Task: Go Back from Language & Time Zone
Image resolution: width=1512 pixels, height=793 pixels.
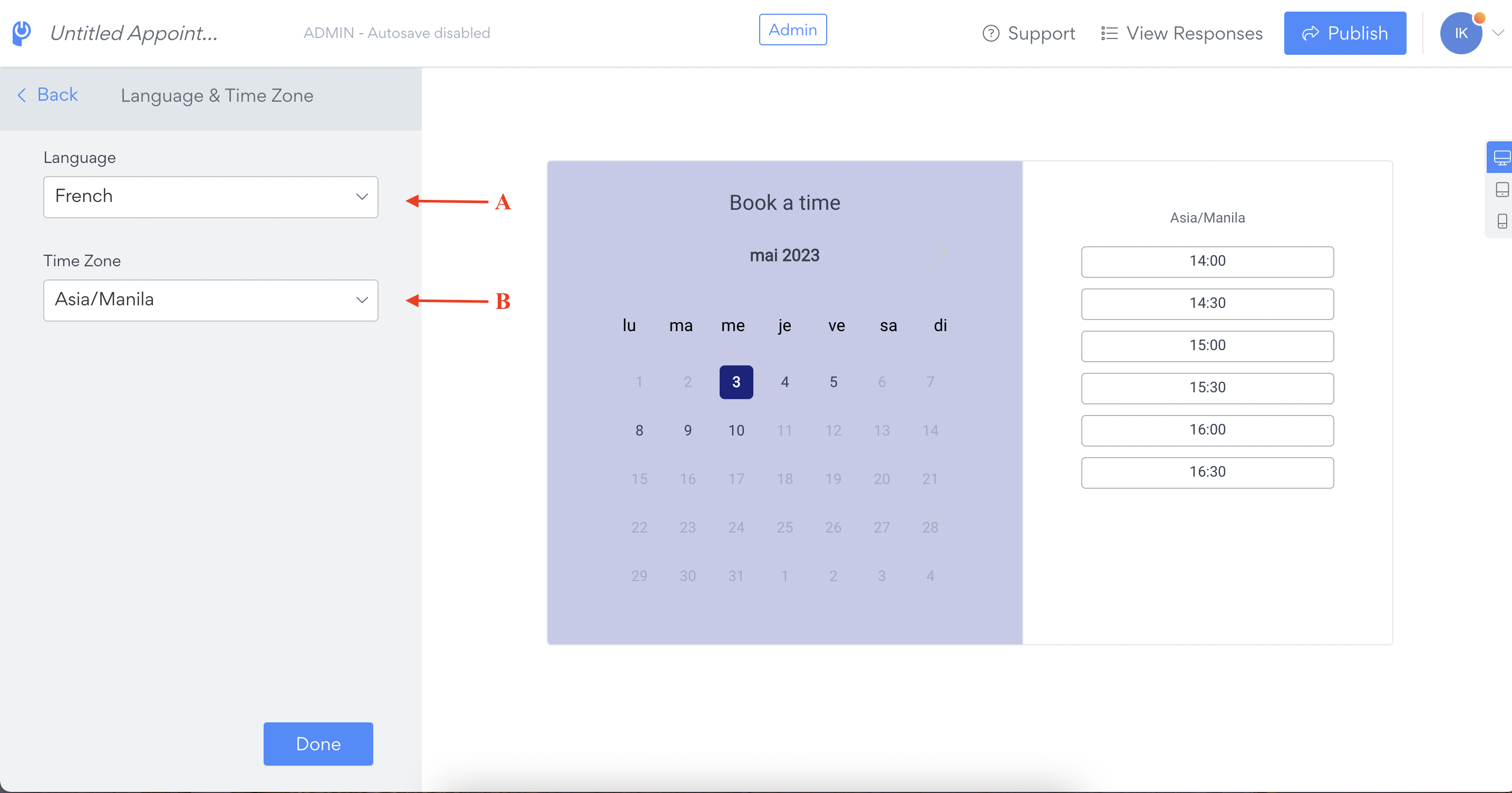Action: pyautogui.click(x=47, y=94)
